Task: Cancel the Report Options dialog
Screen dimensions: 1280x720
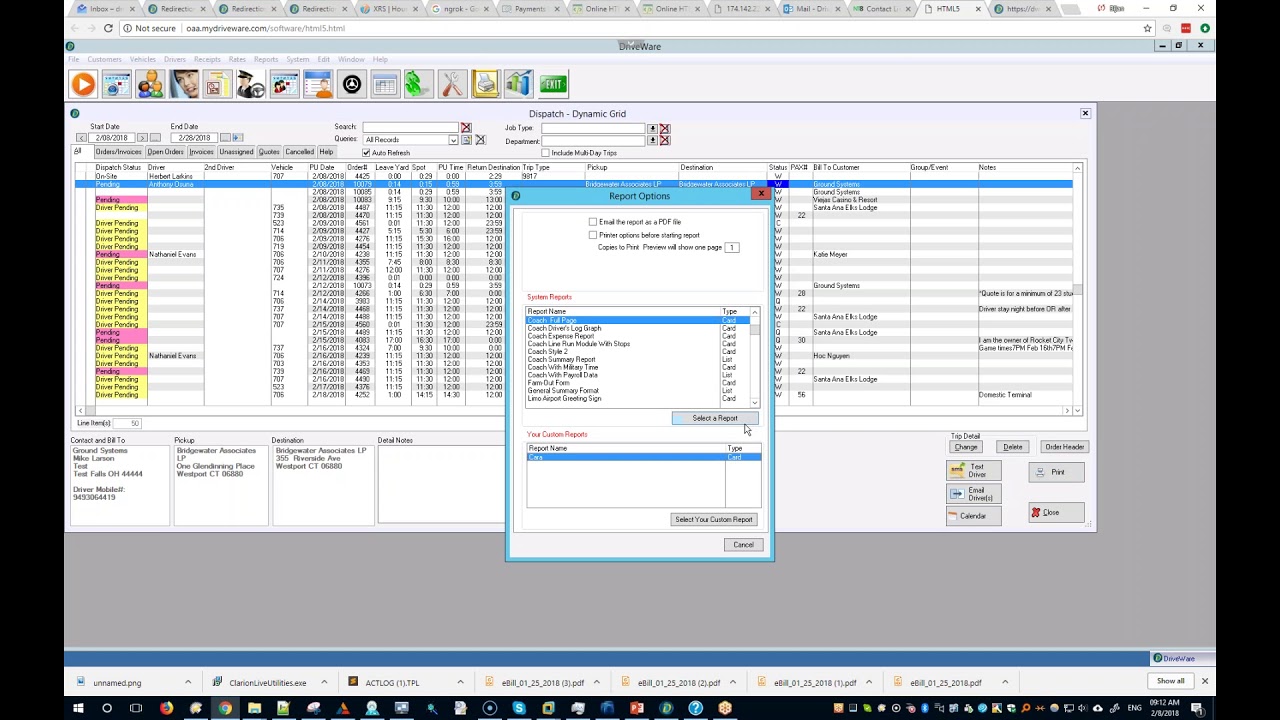Action: (x=743, y=545)
